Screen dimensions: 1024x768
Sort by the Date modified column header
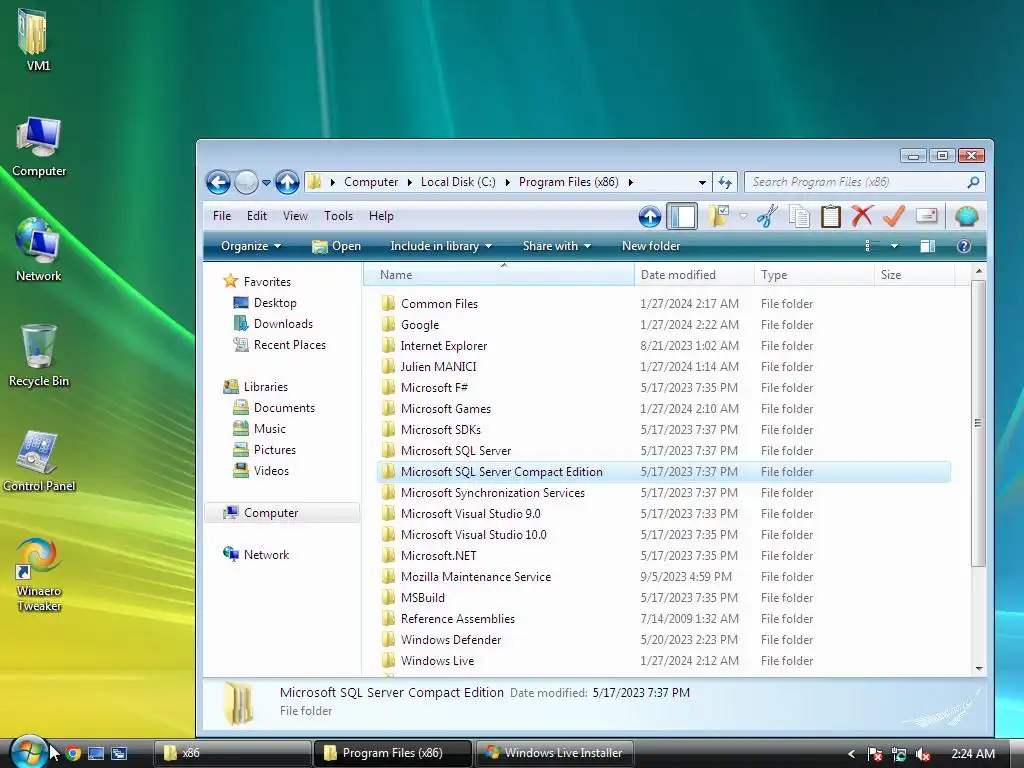pos(694,275)
